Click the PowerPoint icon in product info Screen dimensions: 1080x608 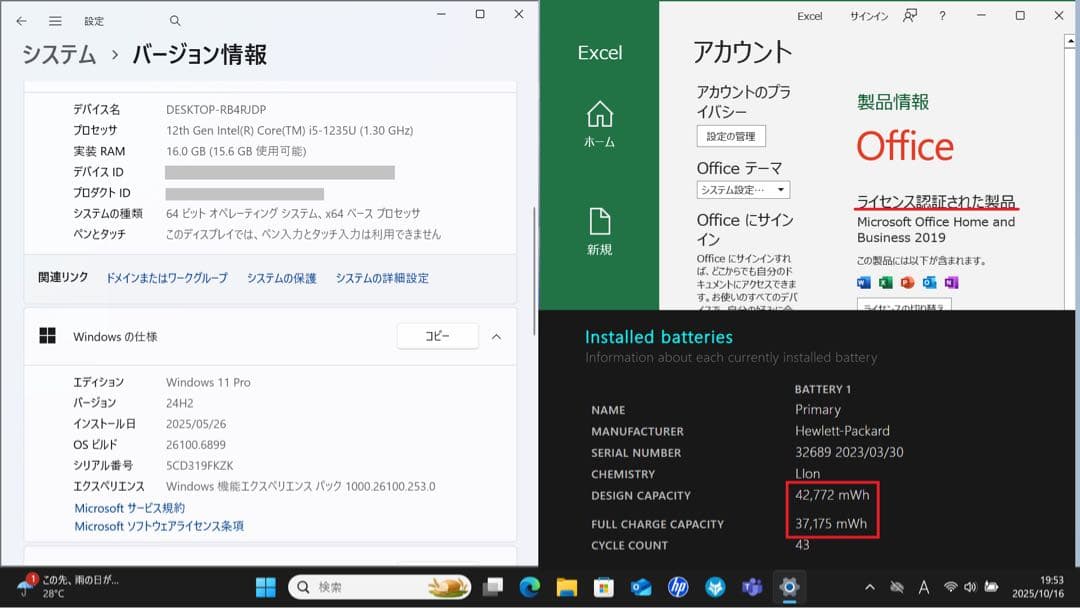click(x=909, y=283)
